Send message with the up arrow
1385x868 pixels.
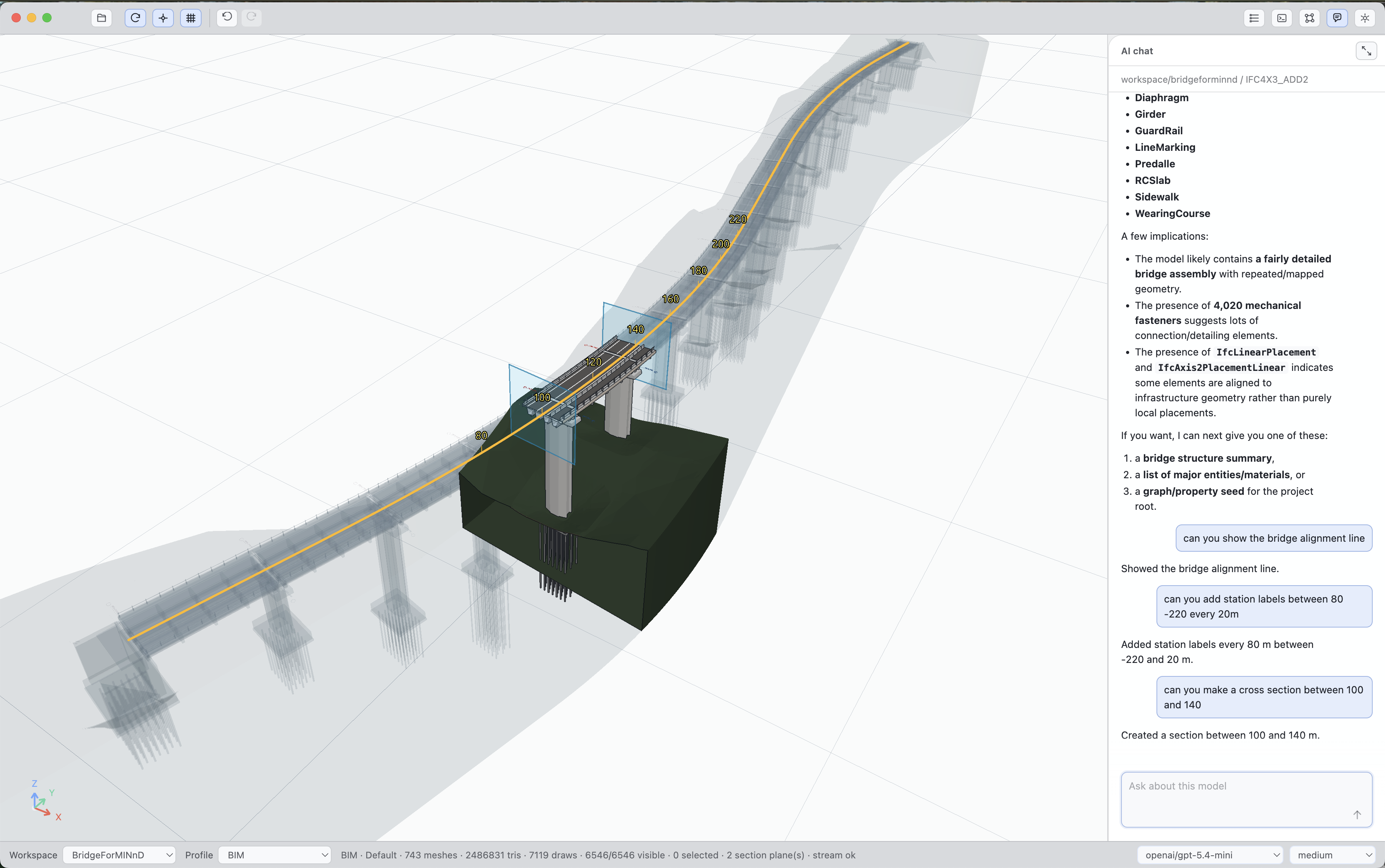click(x=1357, y=815)
